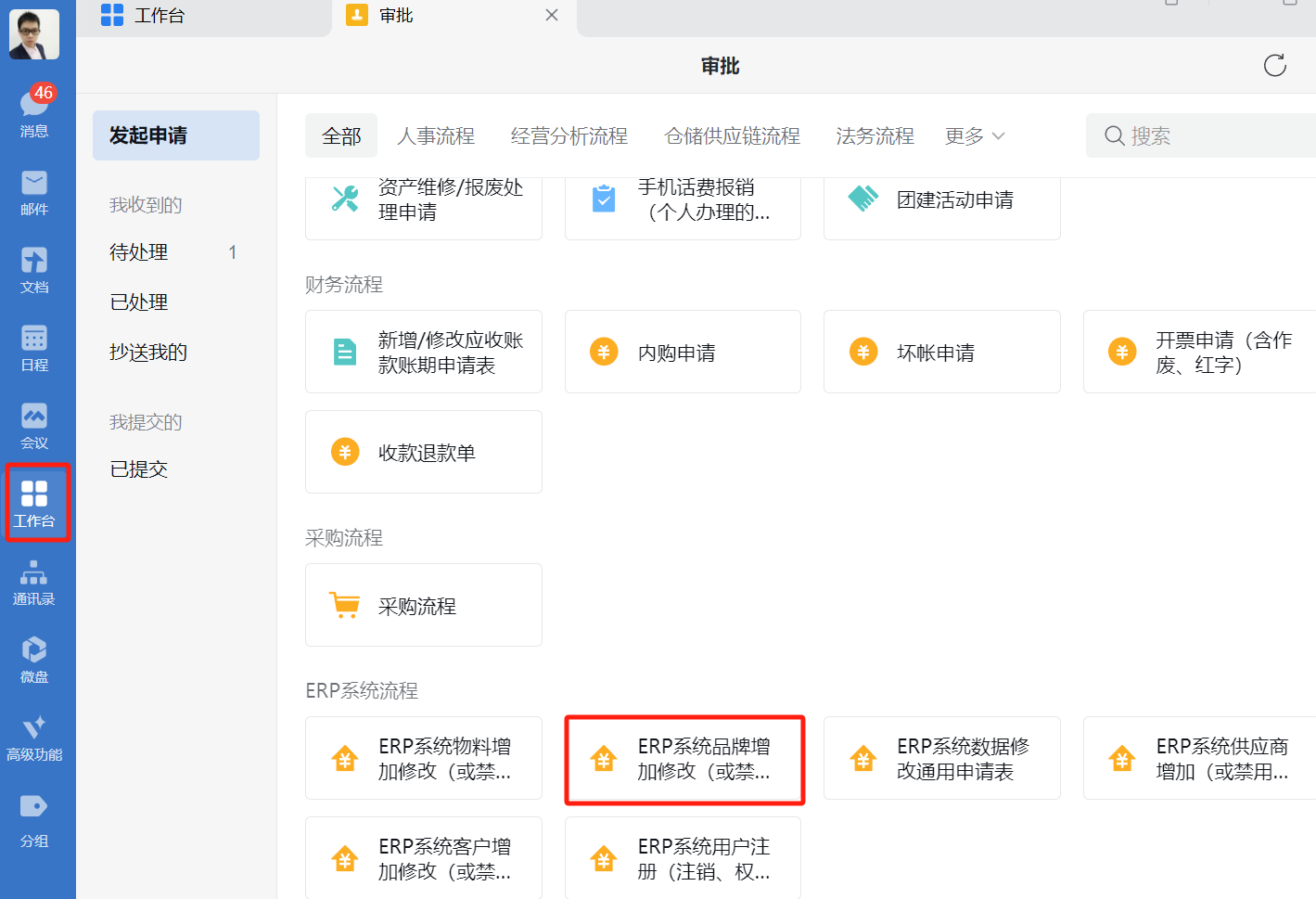Screen dimensions: 1316x899
Task: Click document icon of 应收账款账期申请表
Action: [x=345, y=352]
